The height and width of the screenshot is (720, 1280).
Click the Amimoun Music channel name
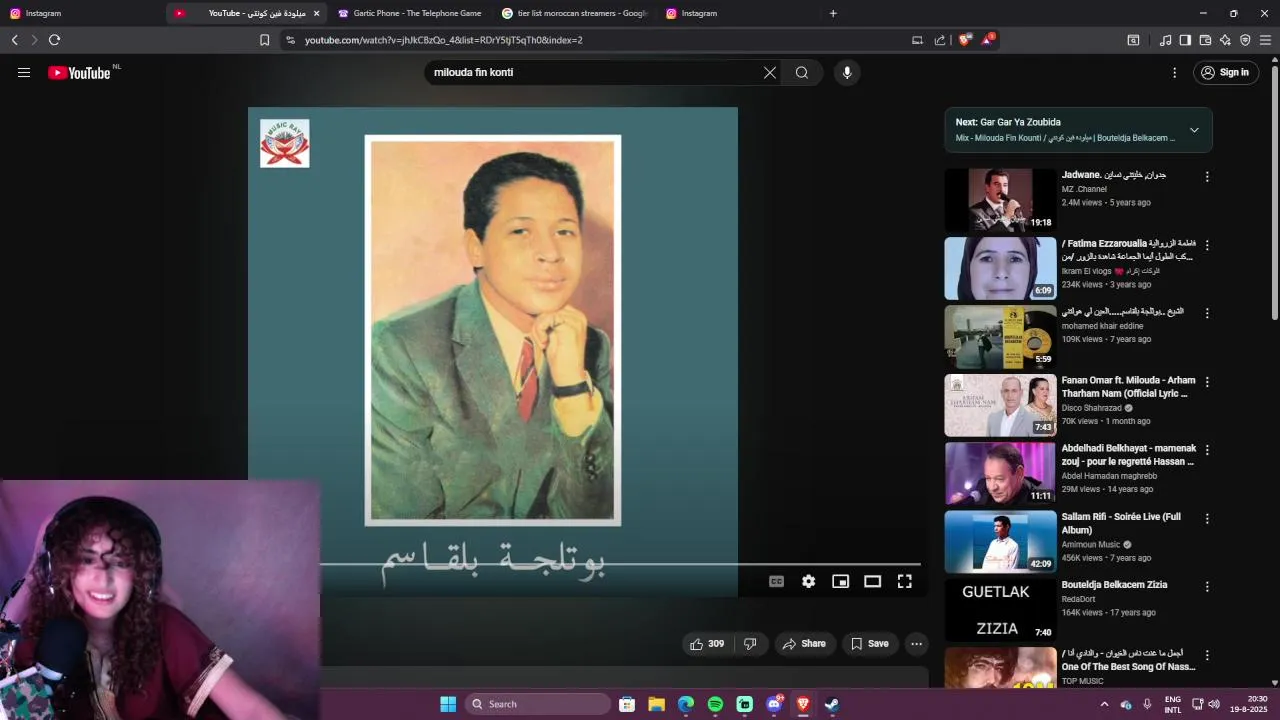[x=1091, y=545]
